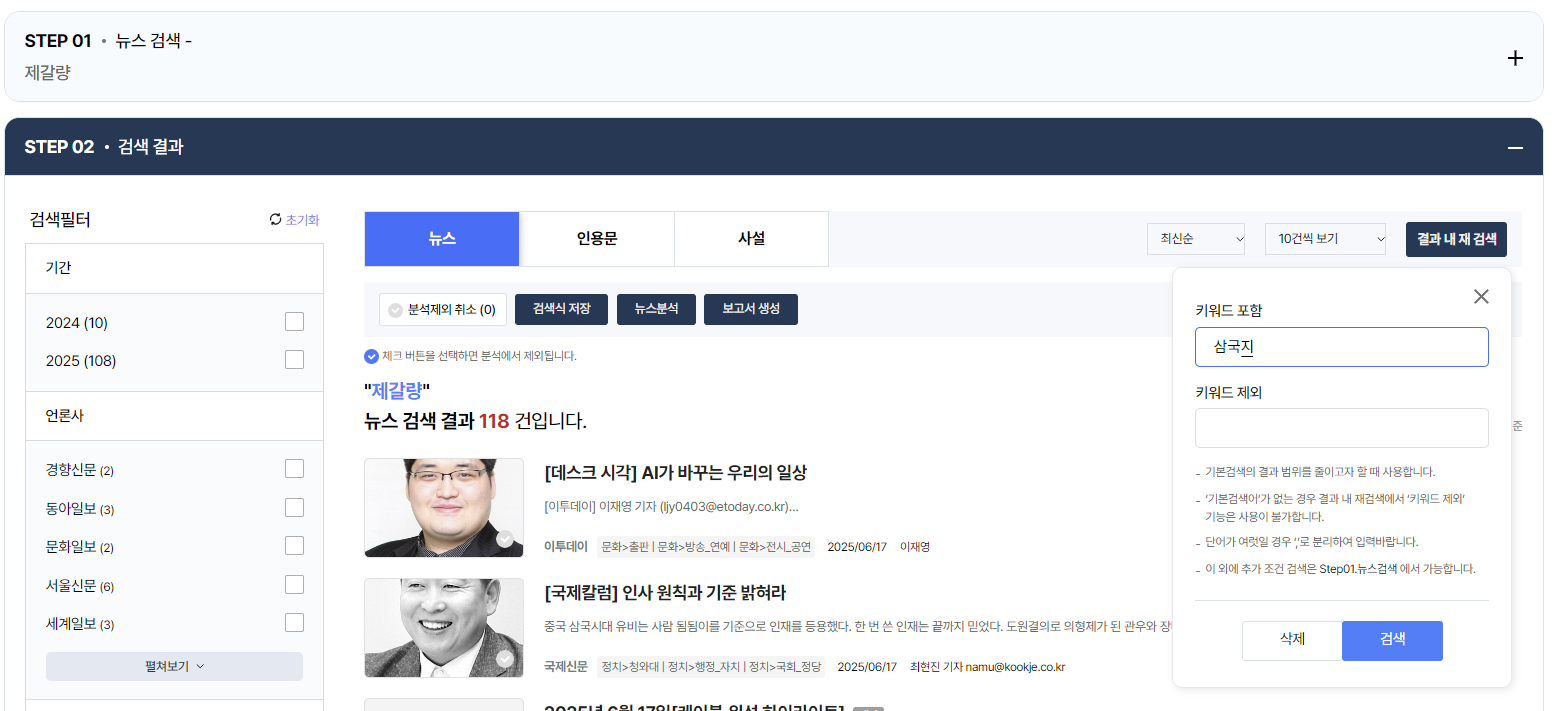Viewport: 1555px width, 711px height.
Task: Expand the press list with 펼쳐보기
Action: [x=173, y=666]
